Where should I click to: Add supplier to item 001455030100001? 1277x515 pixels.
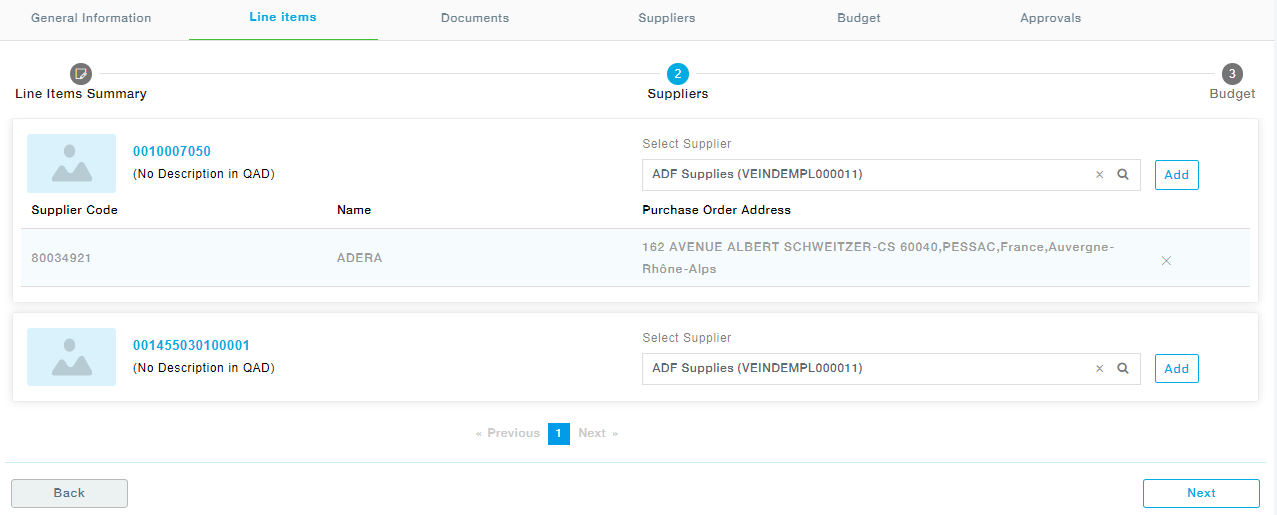(x=1176, y=369)
